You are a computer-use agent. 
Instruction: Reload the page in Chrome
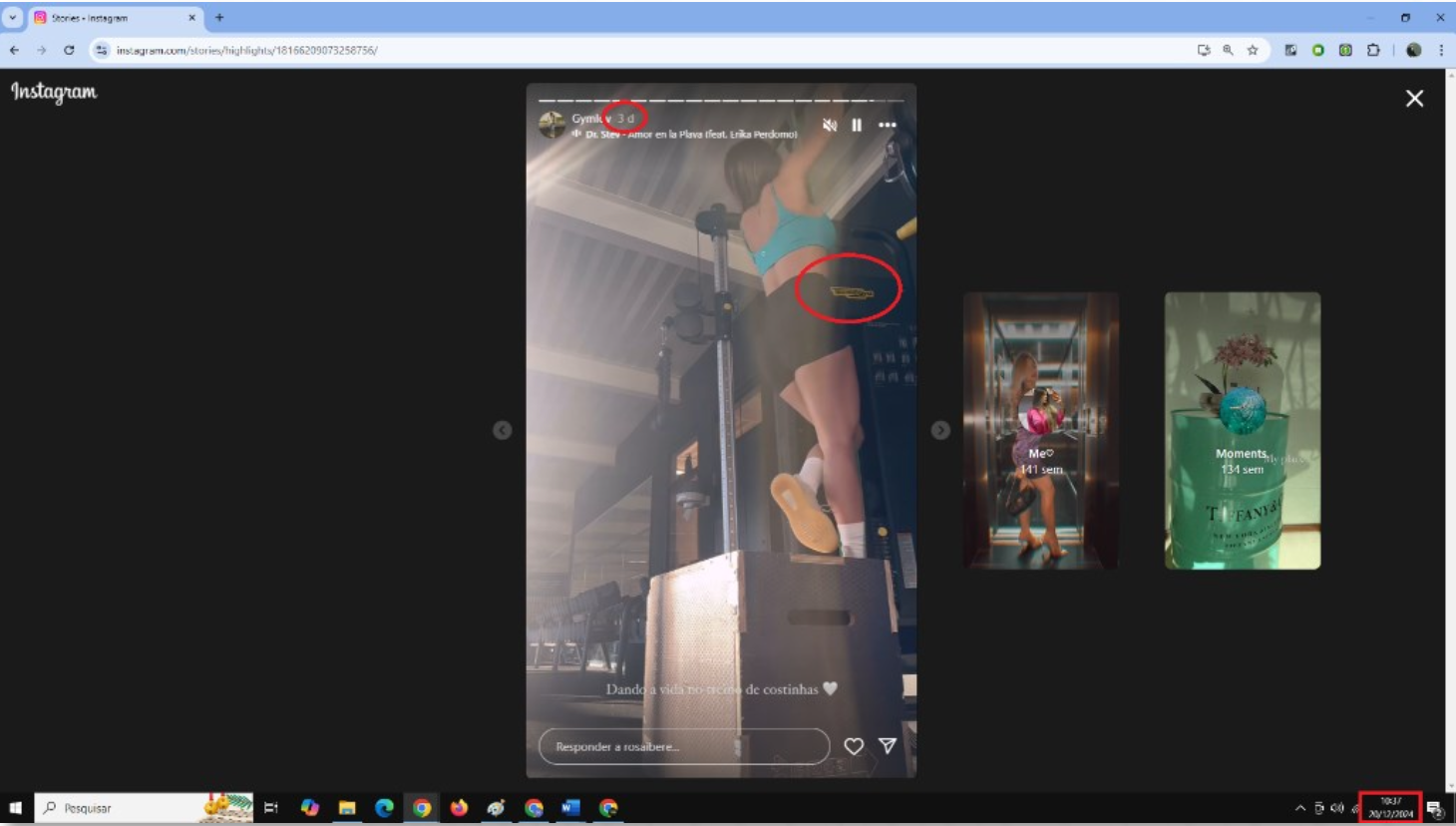69,50
